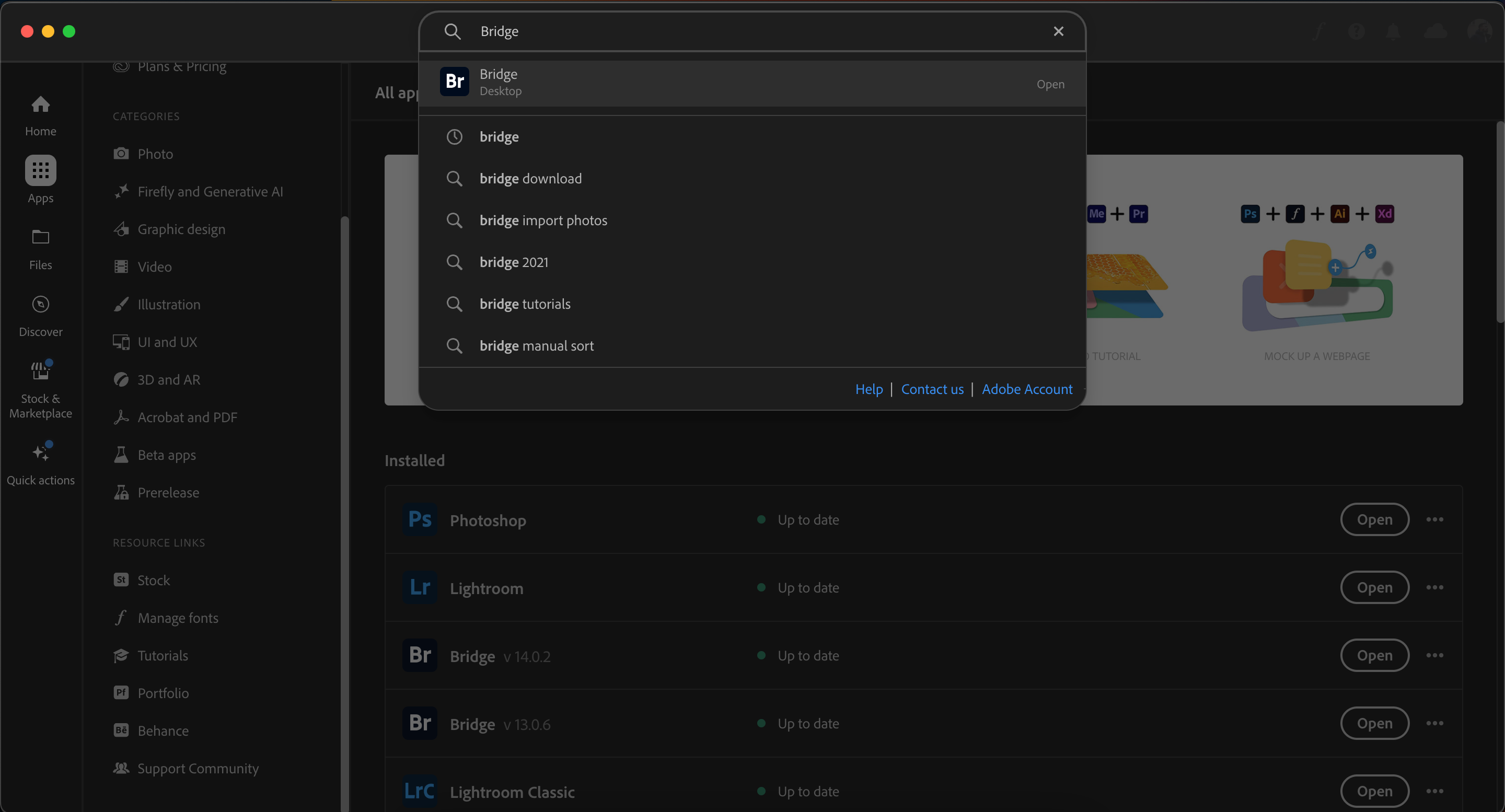This screenshot has height=812, width=1505.
Task: Open the Files section from the sidebar
Action: [40, 238]
